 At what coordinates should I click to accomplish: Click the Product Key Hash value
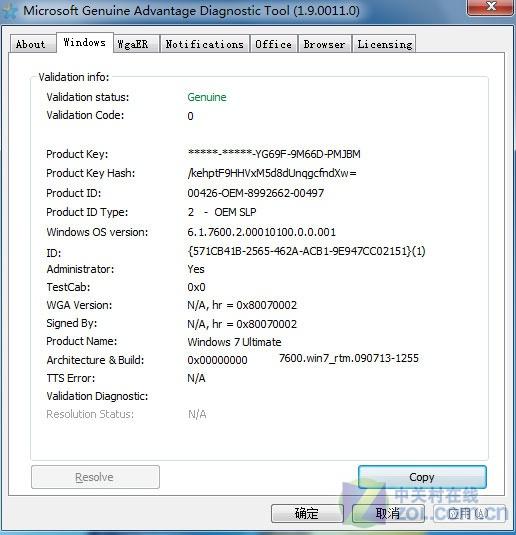(x=272, y=173)
